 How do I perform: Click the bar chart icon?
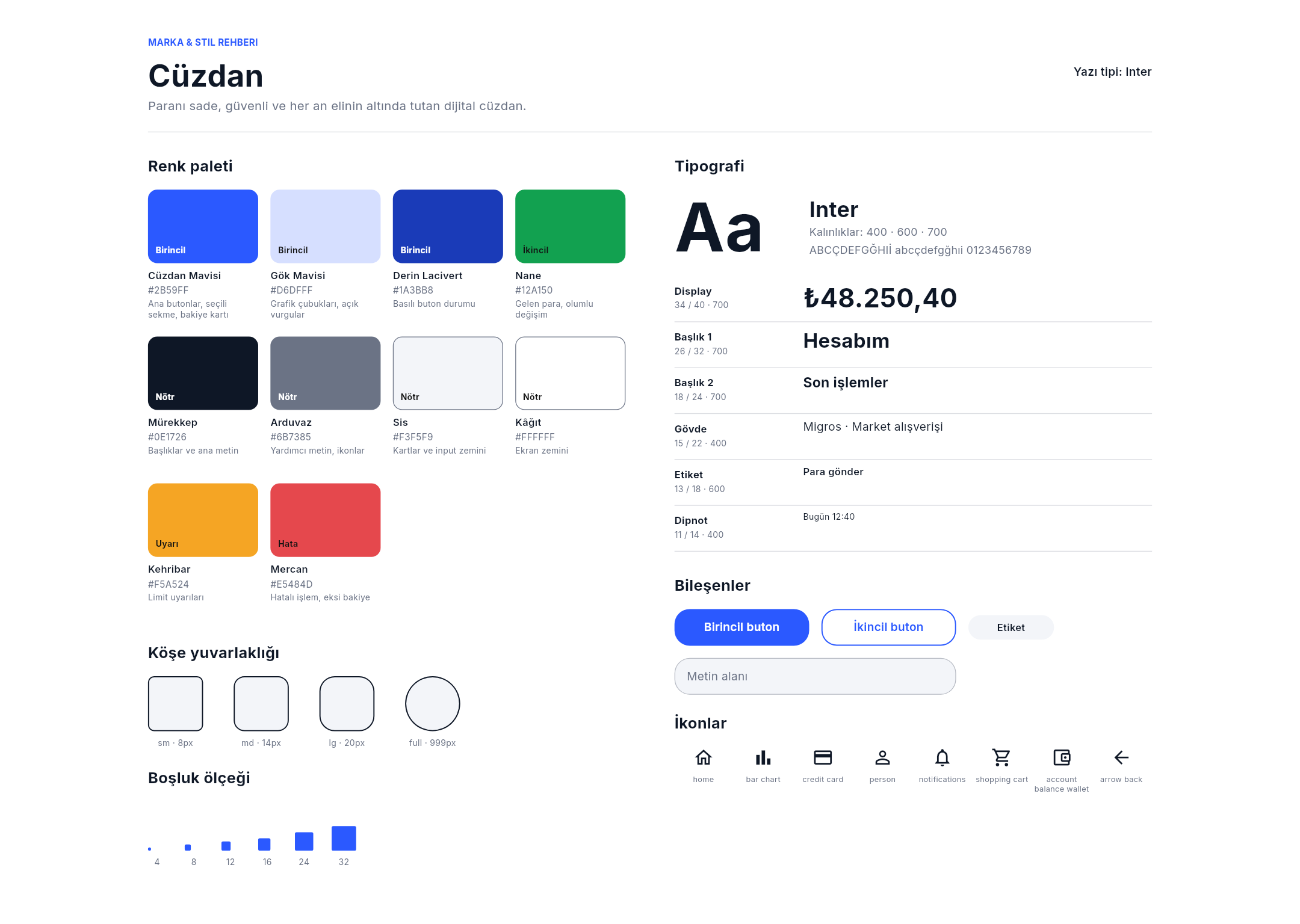point(763,757)
